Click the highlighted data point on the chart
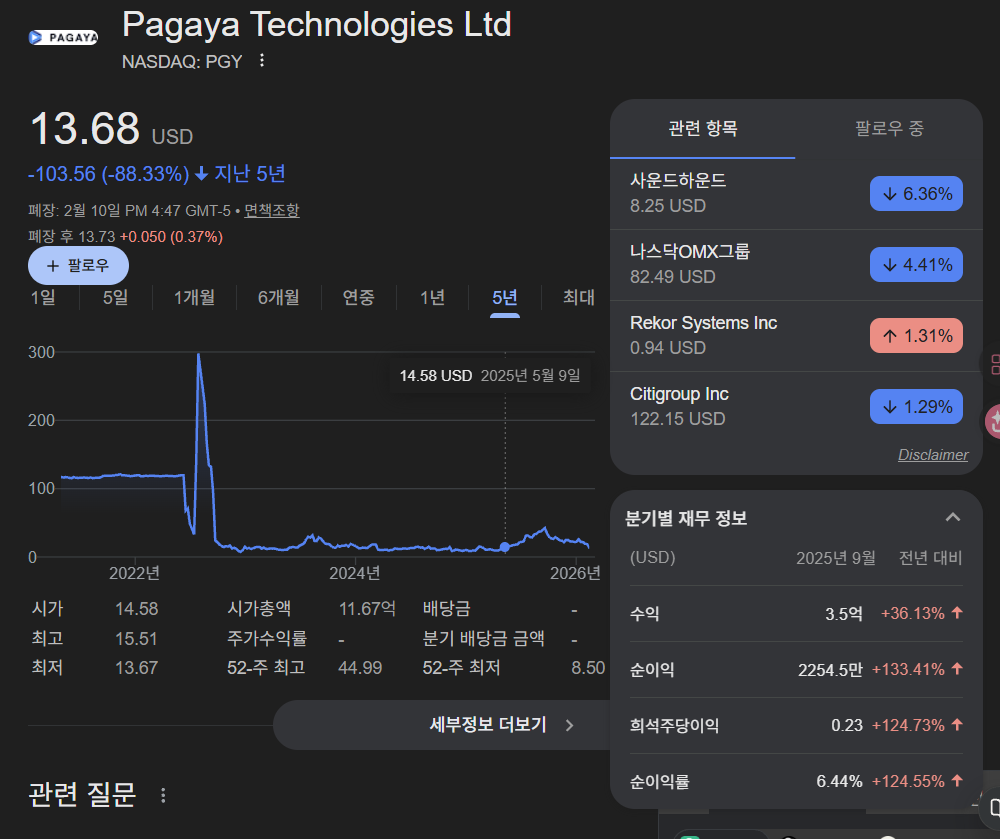Viewport: 1000px width, 839px height. point(505,546)
